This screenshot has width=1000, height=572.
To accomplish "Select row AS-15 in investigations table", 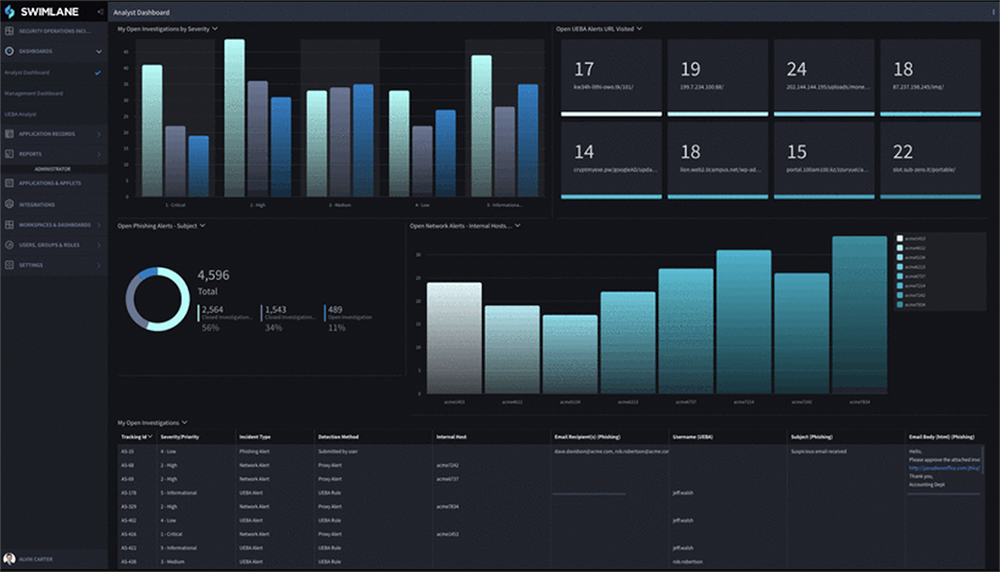I will [551, 451].
